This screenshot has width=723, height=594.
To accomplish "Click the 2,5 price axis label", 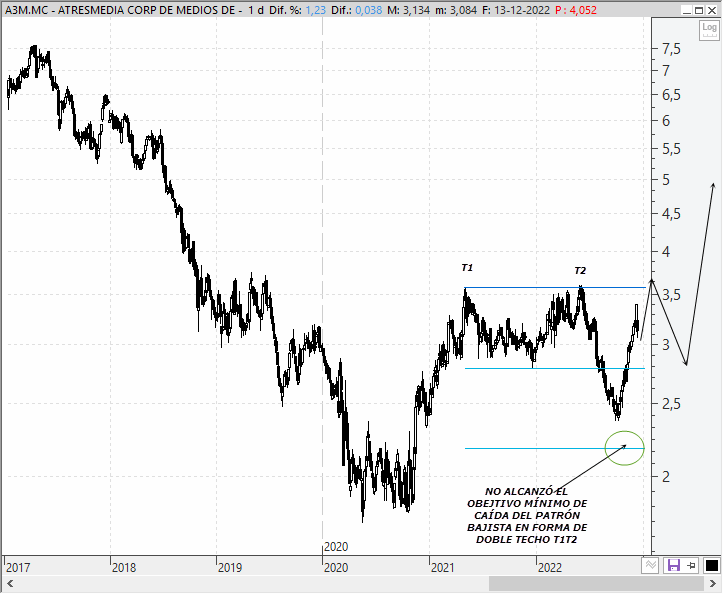I will [x=671, y=404].
